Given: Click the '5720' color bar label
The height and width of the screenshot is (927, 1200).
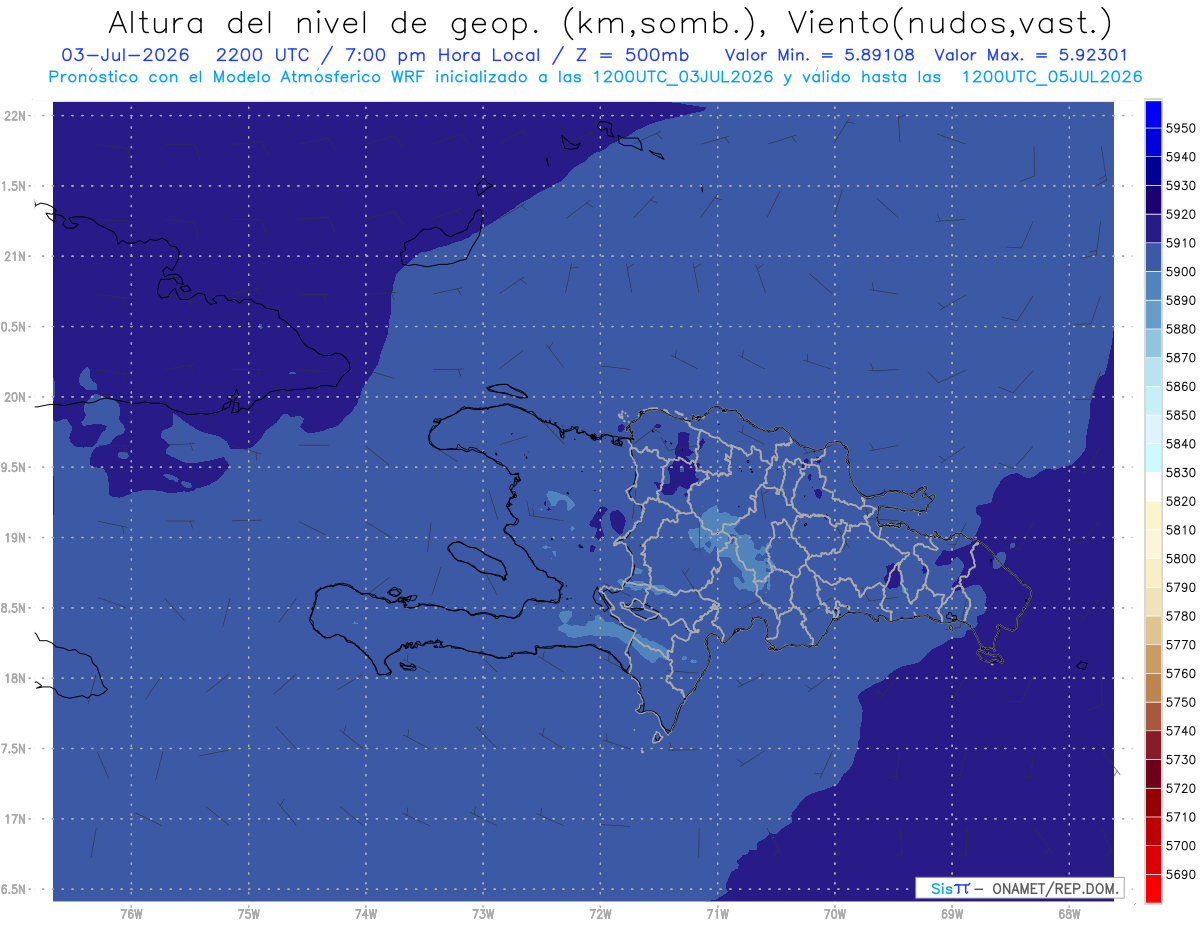Looking at the screenshot, I should tap(1181, 789).
